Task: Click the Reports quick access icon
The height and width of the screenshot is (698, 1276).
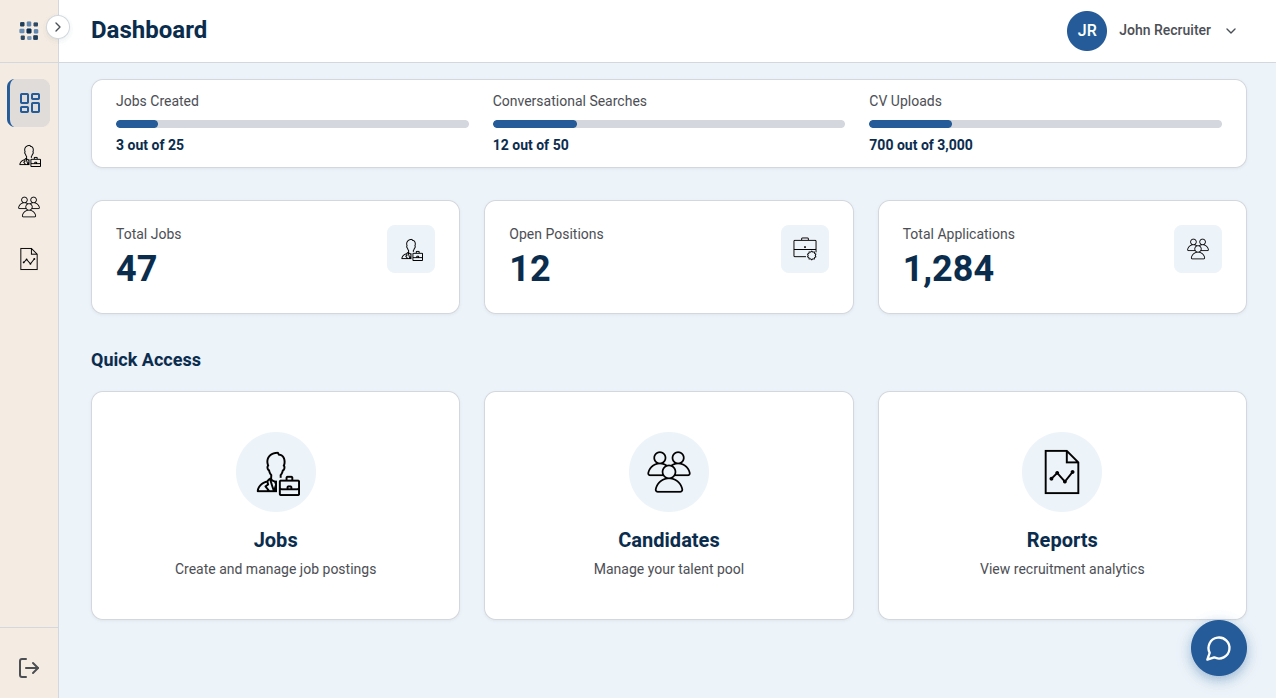Action: coord(1062,472)
